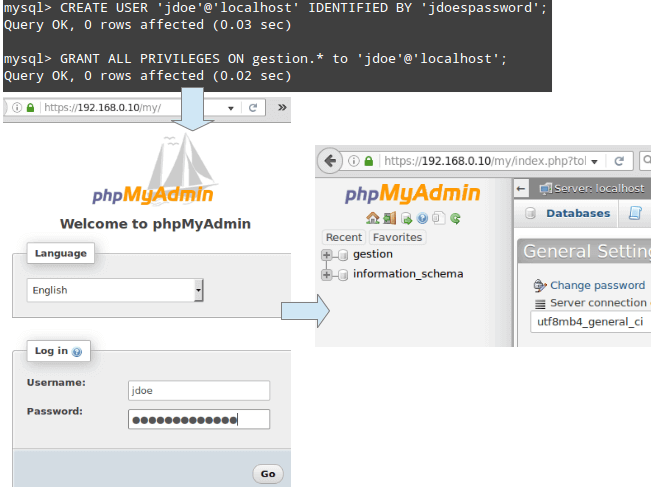Open the index.php URL history dropdown
This screenshot has height=491, width=658.
pyautogui.click(x=594, y=162)
